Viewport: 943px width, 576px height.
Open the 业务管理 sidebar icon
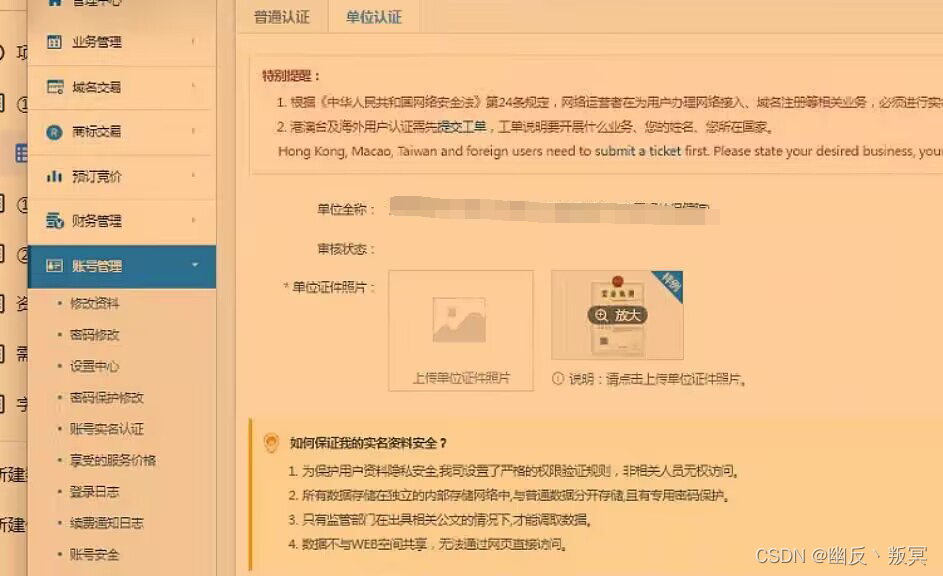click(54, 41)
